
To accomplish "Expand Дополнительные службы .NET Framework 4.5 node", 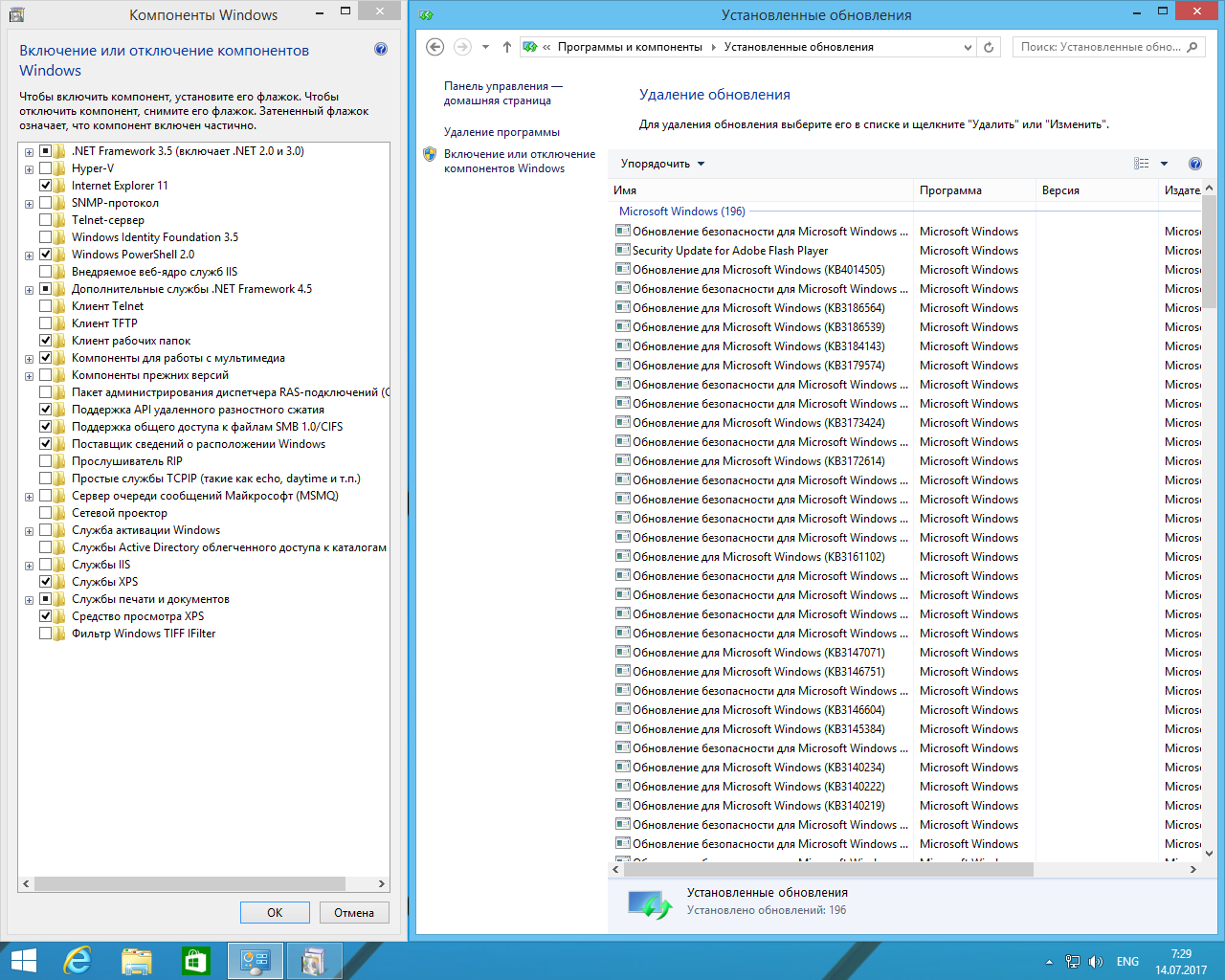I will tap(29, 290).
